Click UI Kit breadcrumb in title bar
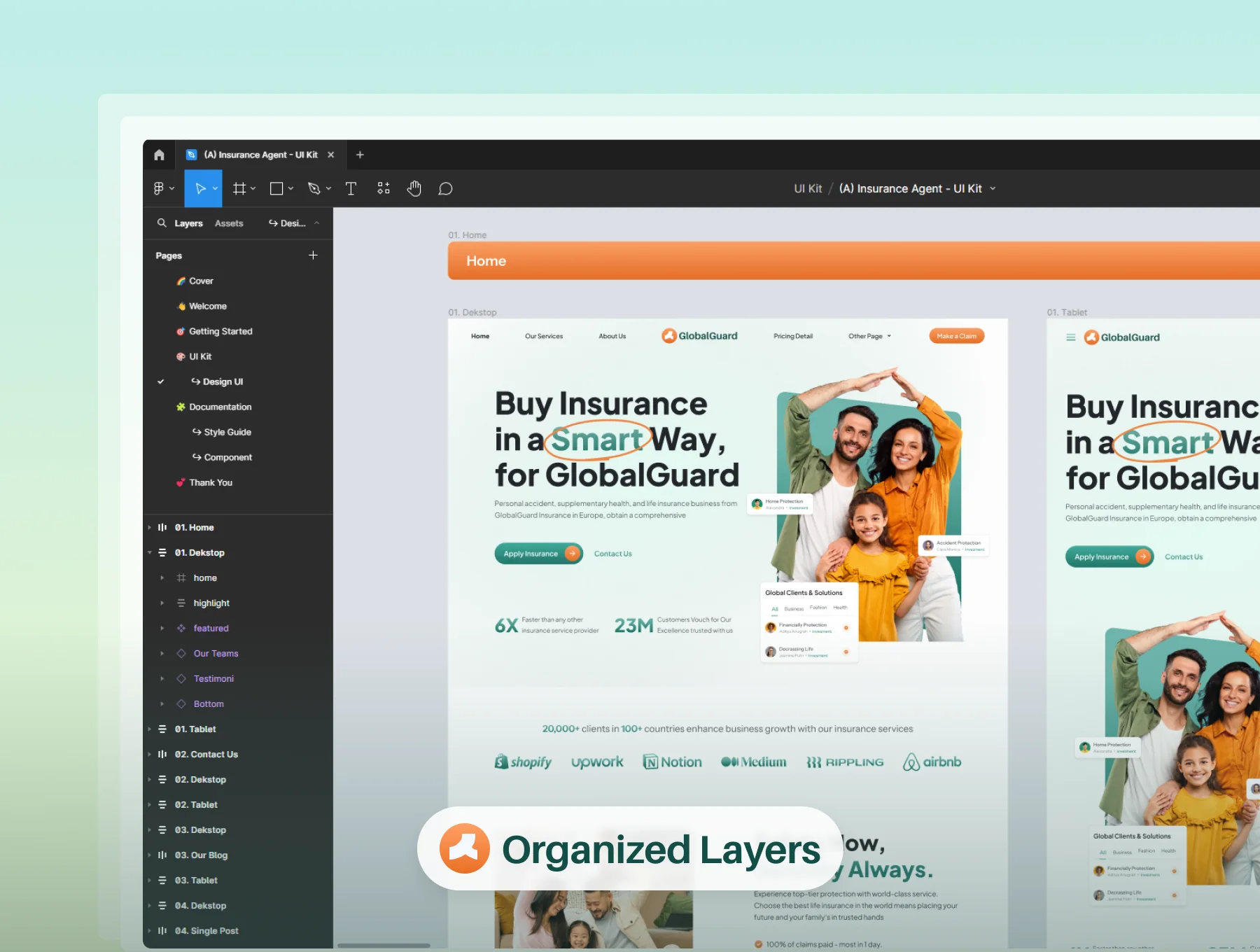 click(x=808, y=188)
